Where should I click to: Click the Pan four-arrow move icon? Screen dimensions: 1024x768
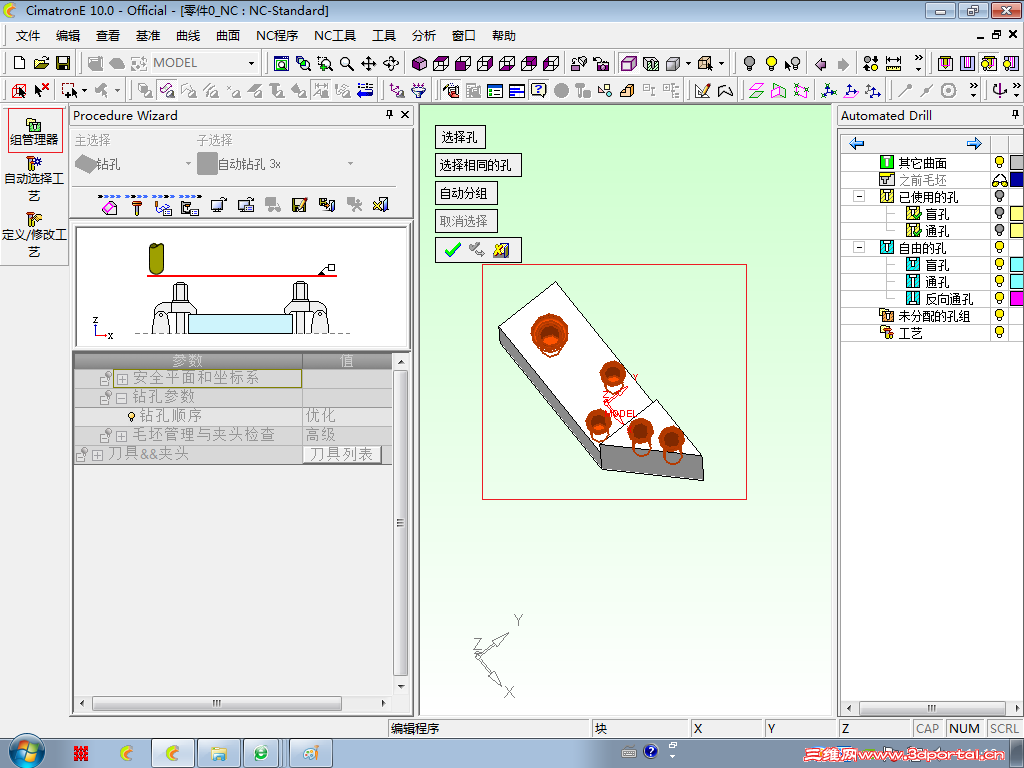(x=368, y=63)
